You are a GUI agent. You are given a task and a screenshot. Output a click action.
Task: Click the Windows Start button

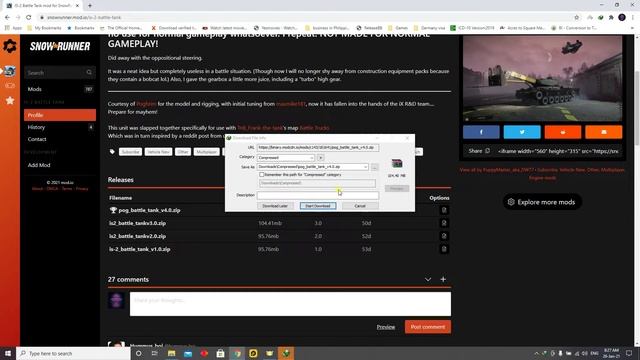(8, 353)
